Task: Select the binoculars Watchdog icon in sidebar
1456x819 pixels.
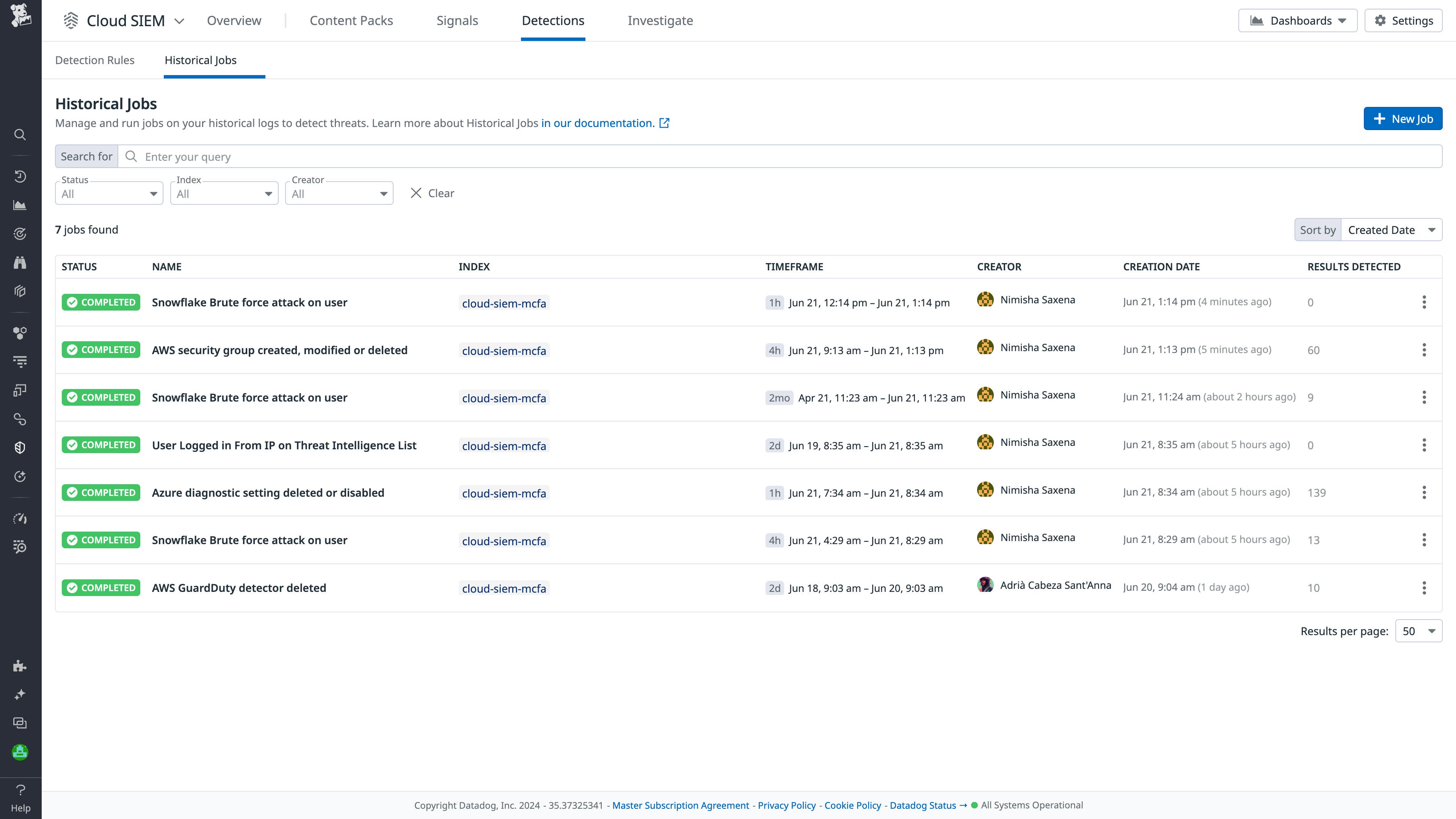Action: click(20, 262)
